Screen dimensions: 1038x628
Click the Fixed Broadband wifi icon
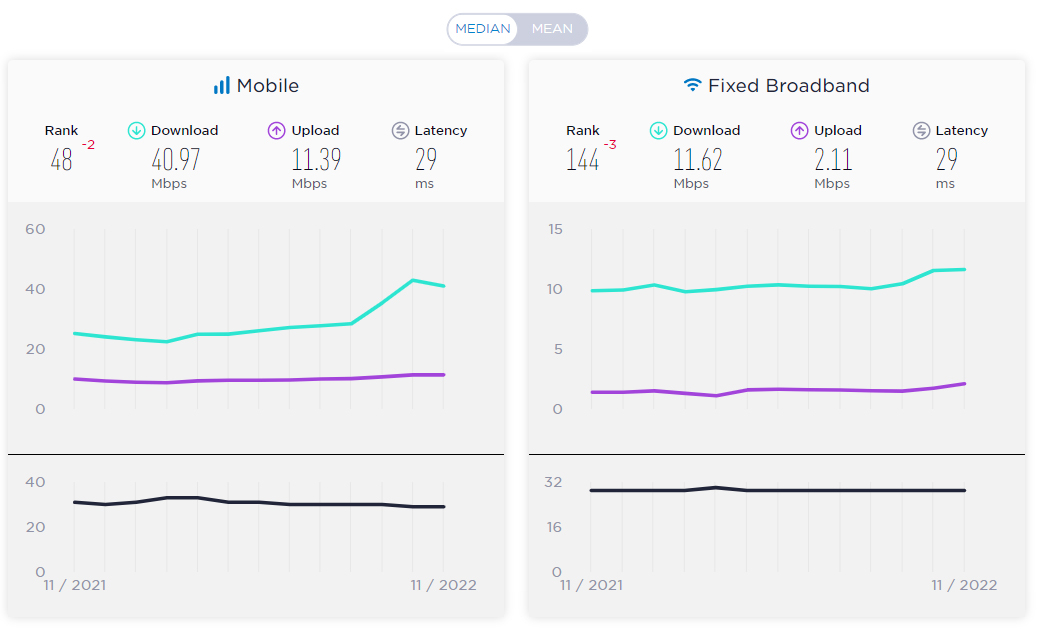[x=692, y=85]
